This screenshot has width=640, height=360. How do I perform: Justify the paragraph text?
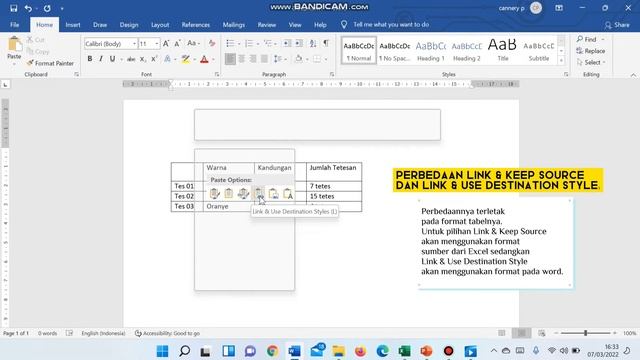tap(264, 59)
